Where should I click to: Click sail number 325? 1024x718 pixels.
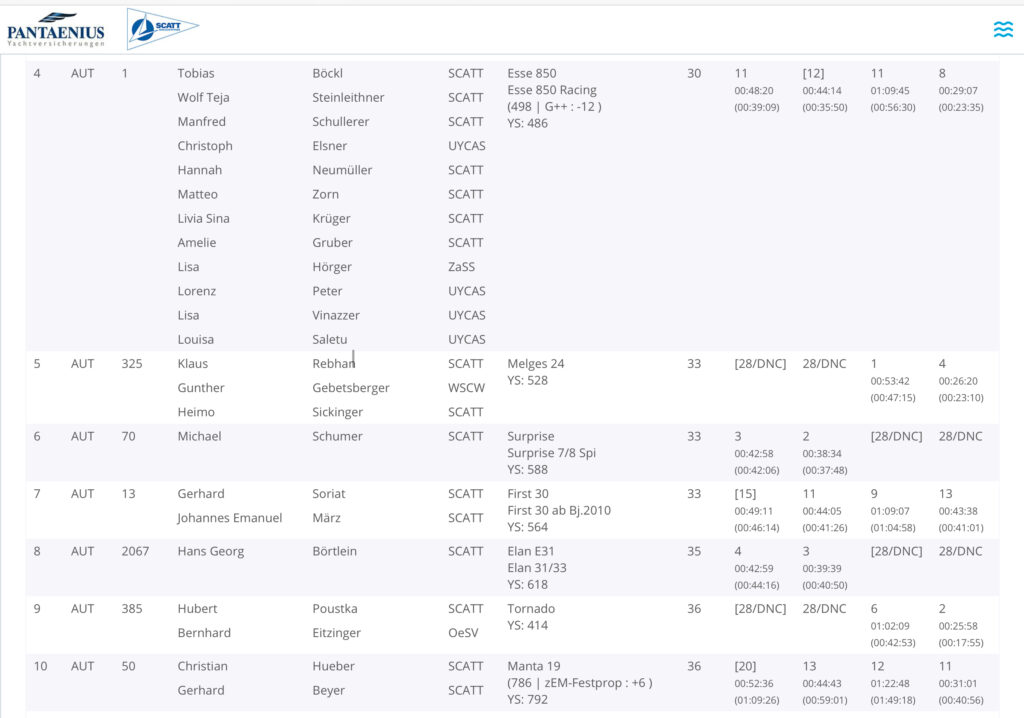pos(131,363)
